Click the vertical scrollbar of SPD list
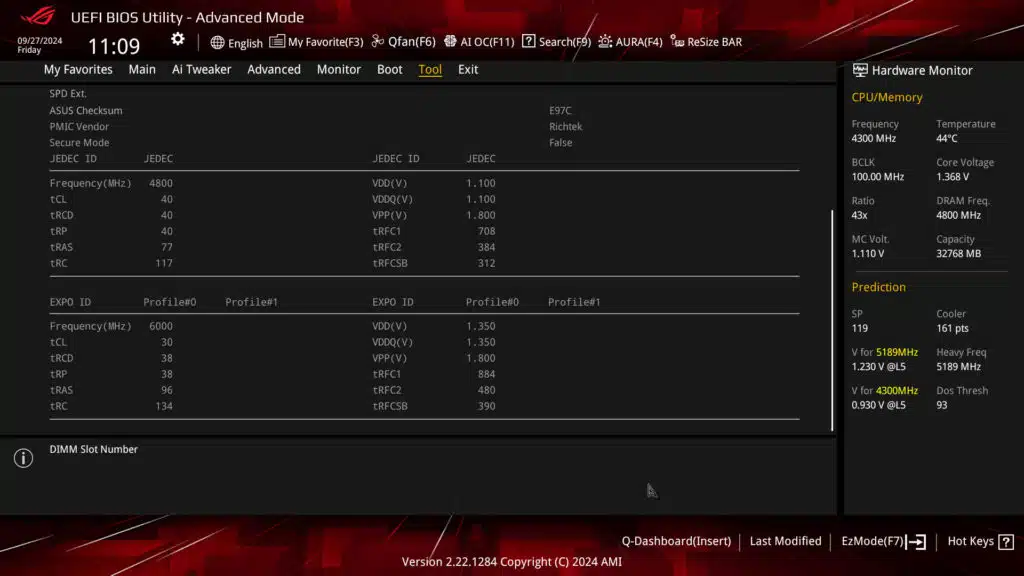Image resolution: width=1024 pixels, height=576 pixels. click(x=832, y=320)
